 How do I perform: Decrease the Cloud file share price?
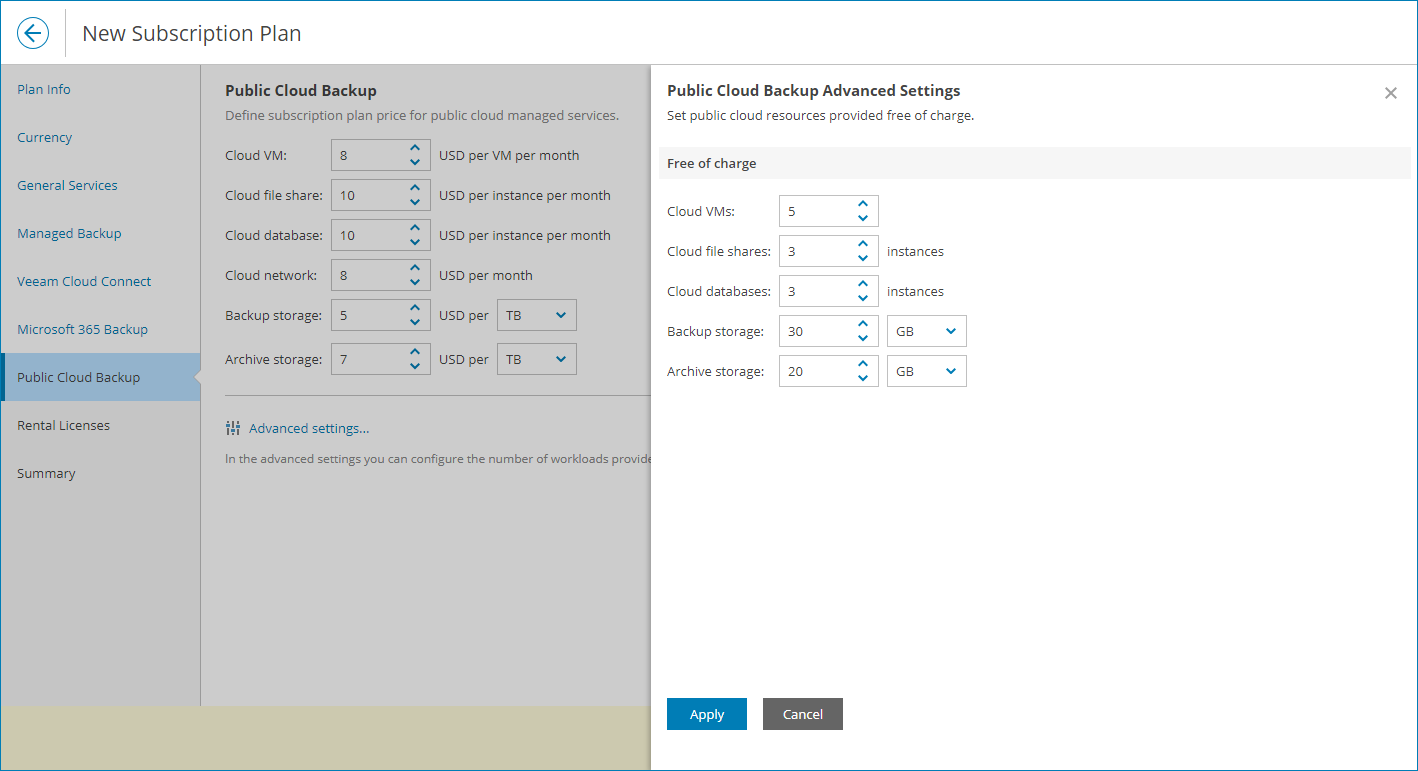click(x=415, y=201)
